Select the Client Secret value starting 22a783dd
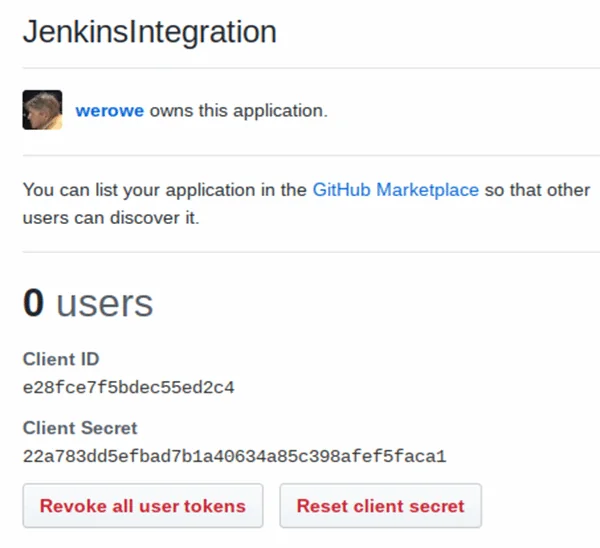 pos(235,456)
